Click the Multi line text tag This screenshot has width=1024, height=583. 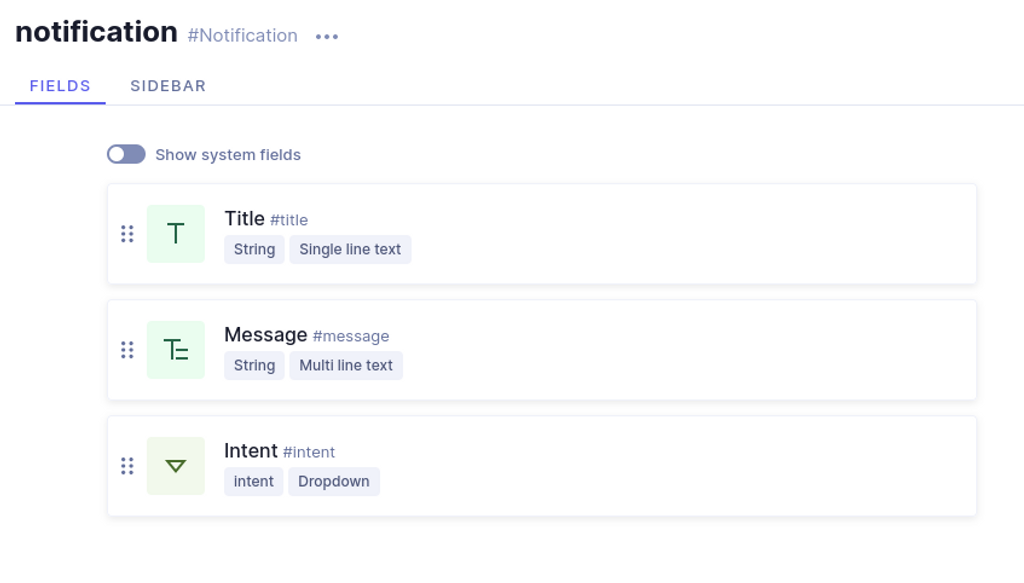click(x=346, y=365)
